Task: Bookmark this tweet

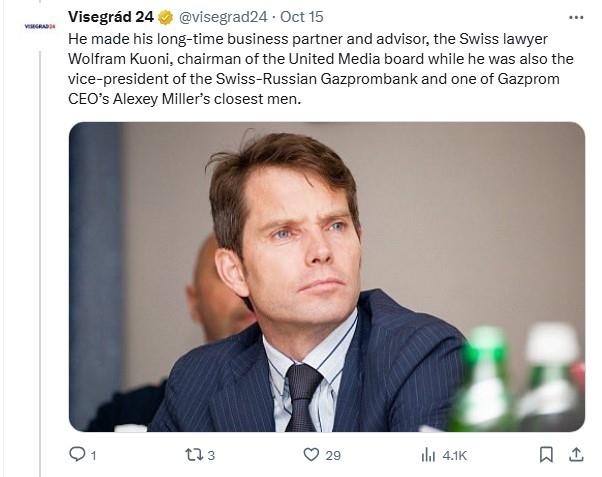Action: pos(546,454)
